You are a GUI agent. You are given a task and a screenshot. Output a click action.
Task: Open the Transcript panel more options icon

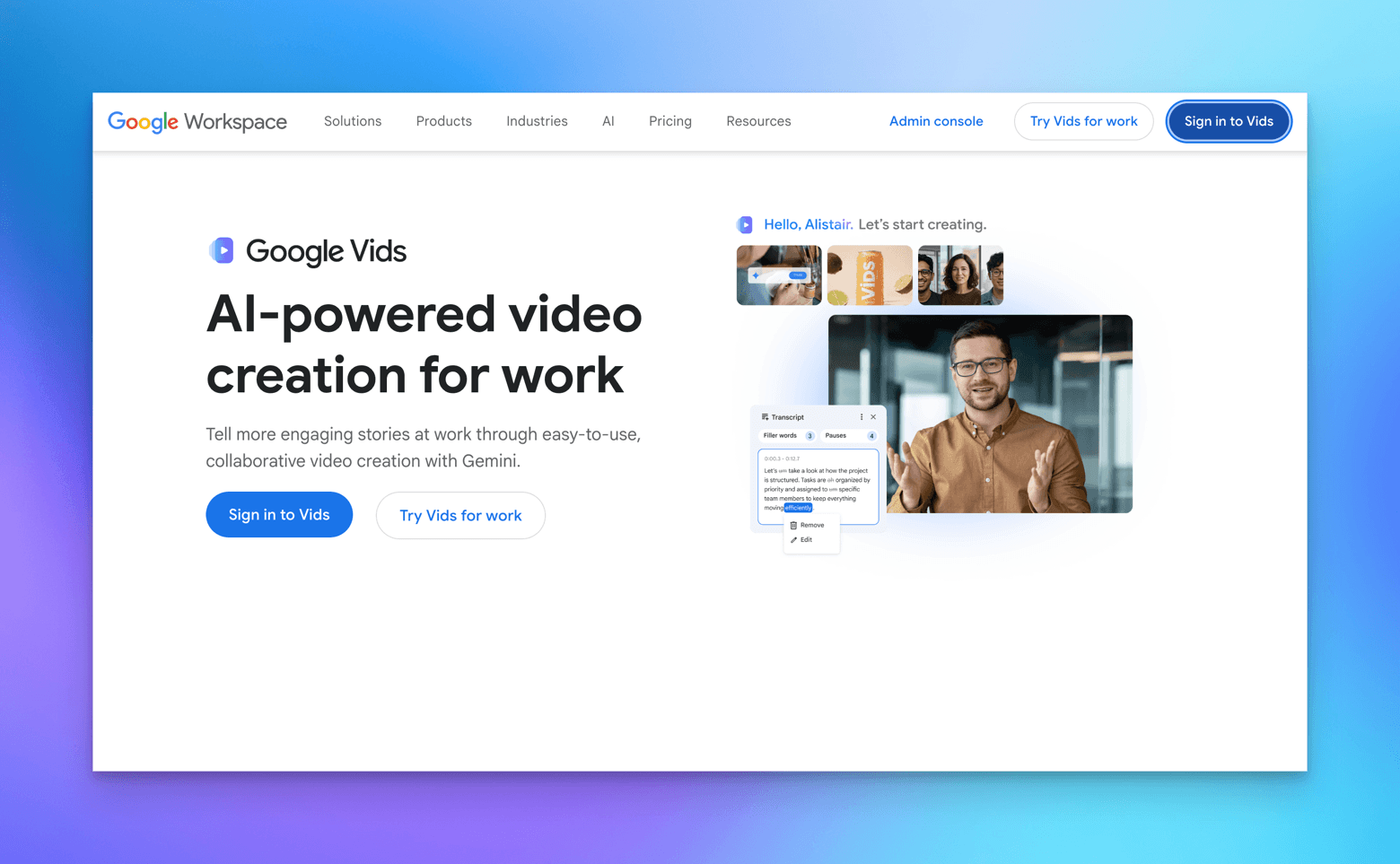click(862, 417)
